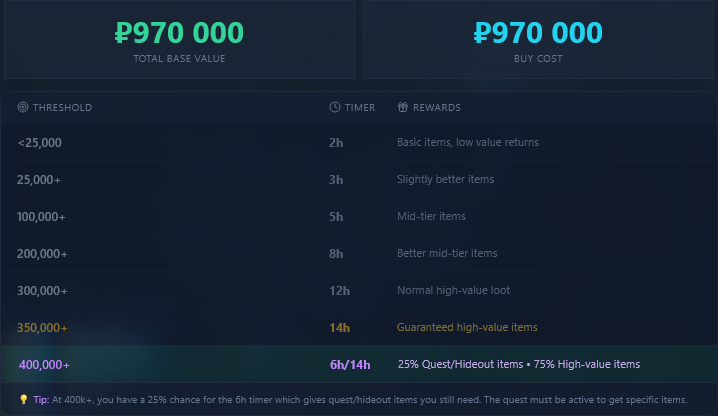The image size is (718, 416).
Task: Select the Buy Cost card
Action: pyautogui.click(x=538, y=39)
